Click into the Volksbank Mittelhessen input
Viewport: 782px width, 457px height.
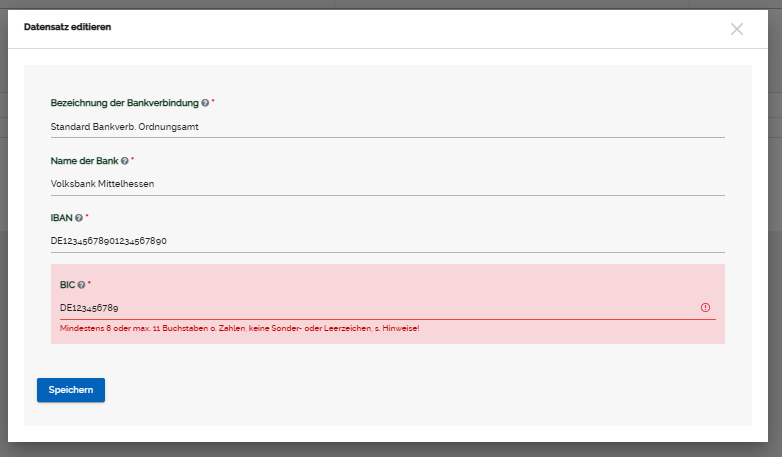(x=387, y=184)
